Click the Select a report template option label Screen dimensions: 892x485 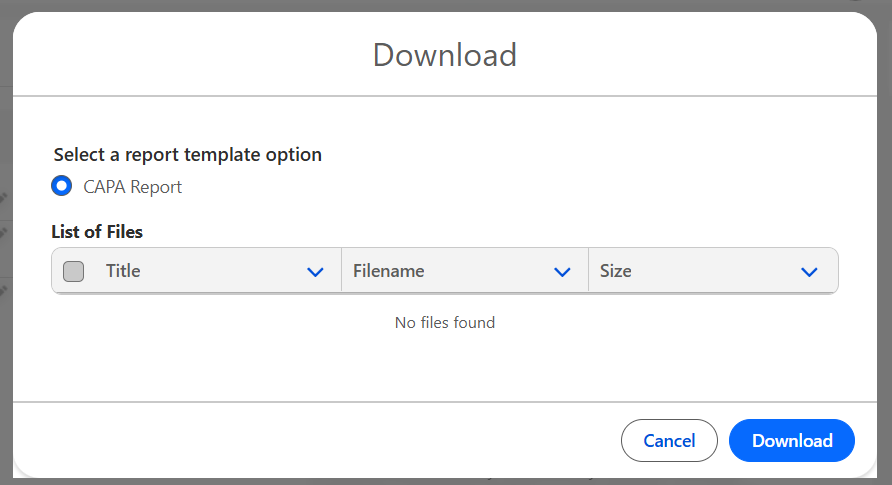point(187,155)
